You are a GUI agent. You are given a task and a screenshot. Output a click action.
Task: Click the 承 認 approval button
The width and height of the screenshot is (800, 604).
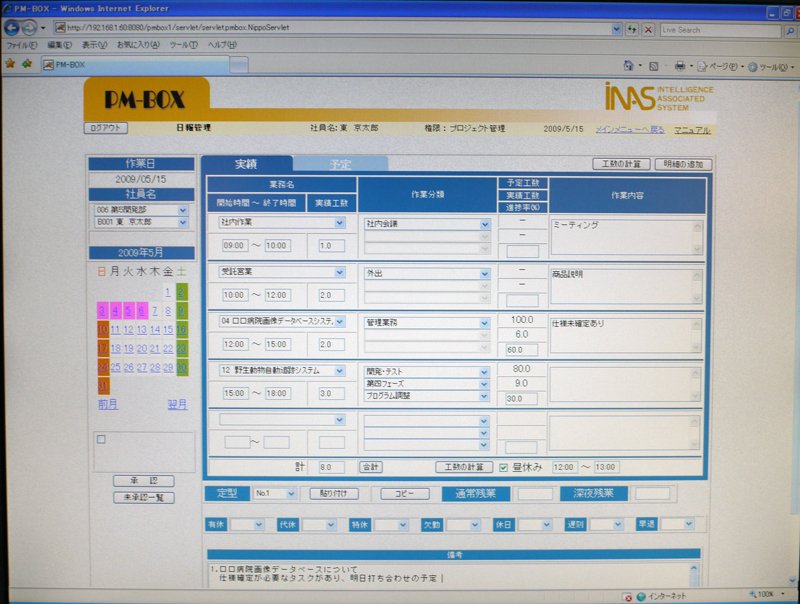pos(143,481)
